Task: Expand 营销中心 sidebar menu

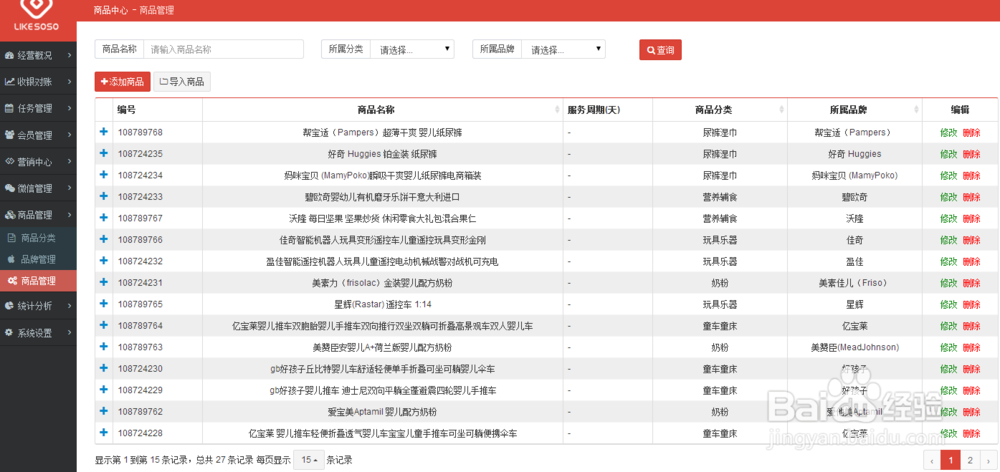Action: (x=38, y=161)
